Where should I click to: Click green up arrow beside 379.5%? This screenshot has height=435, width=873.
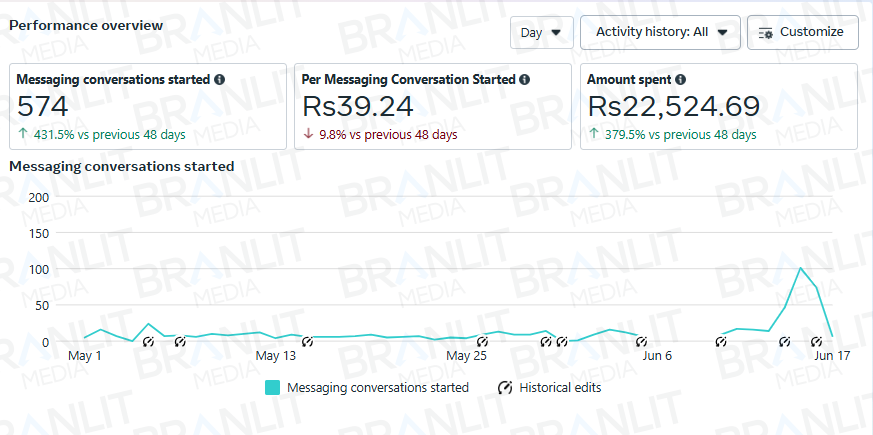(594, 134)
